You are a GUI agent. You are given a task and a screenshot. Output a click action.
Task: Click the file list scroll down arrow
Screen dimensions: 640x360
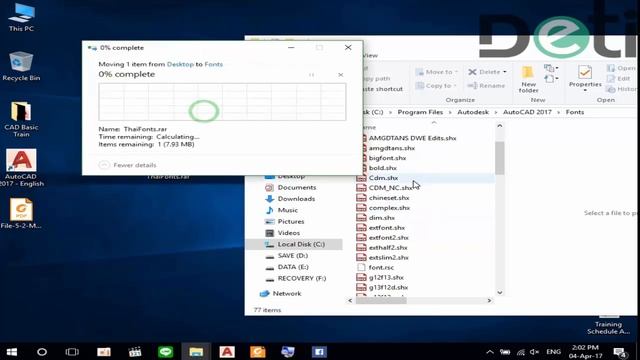pos(500,292)
